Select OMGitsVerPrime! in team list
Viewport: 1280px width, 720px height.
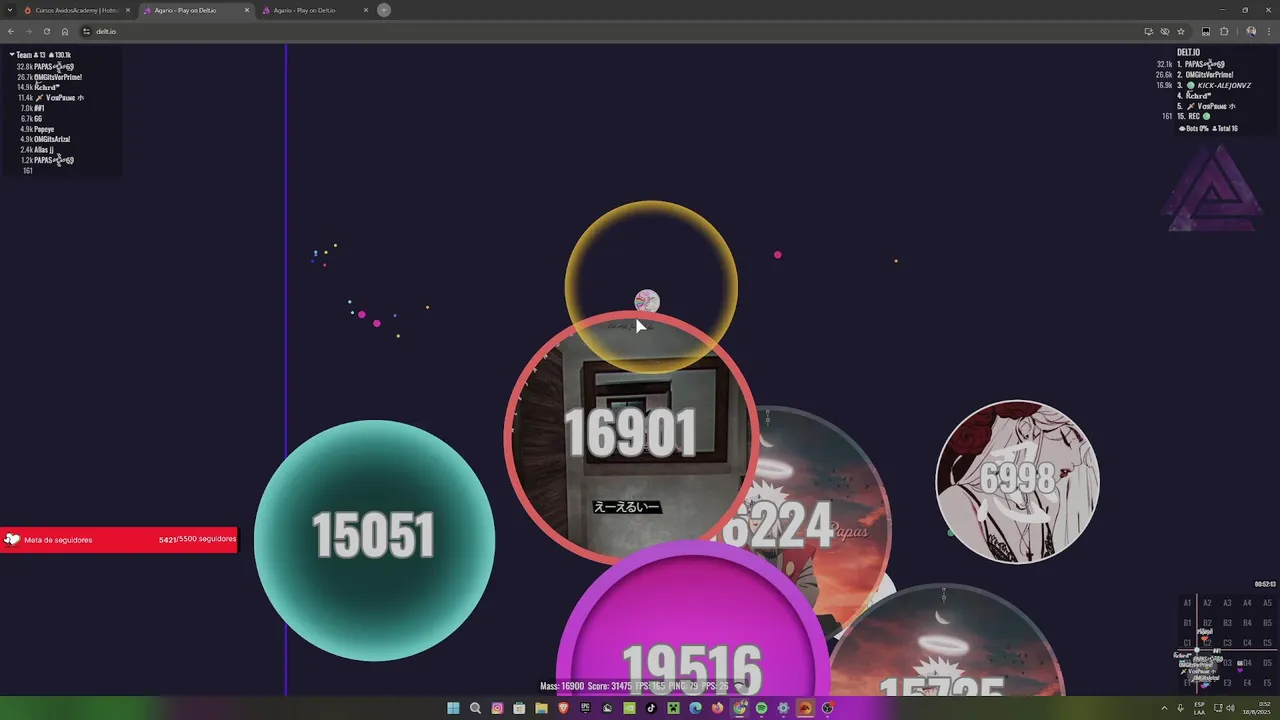point(58,77)
